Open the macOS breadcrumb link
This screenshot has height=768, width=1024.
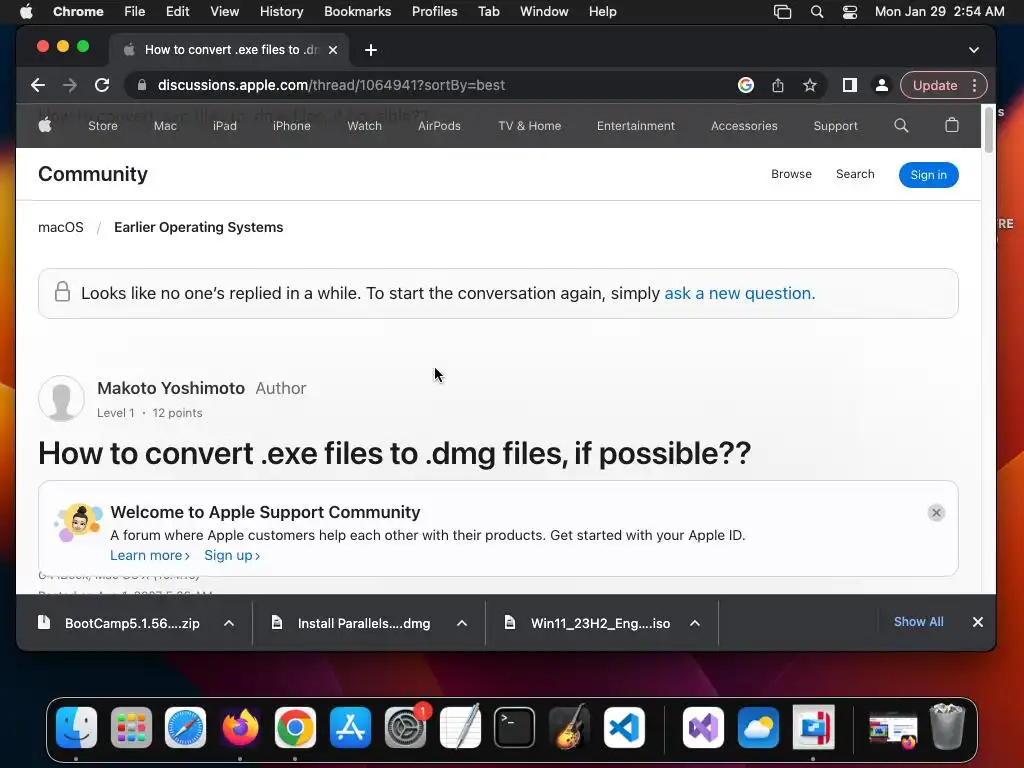point(61,227)
